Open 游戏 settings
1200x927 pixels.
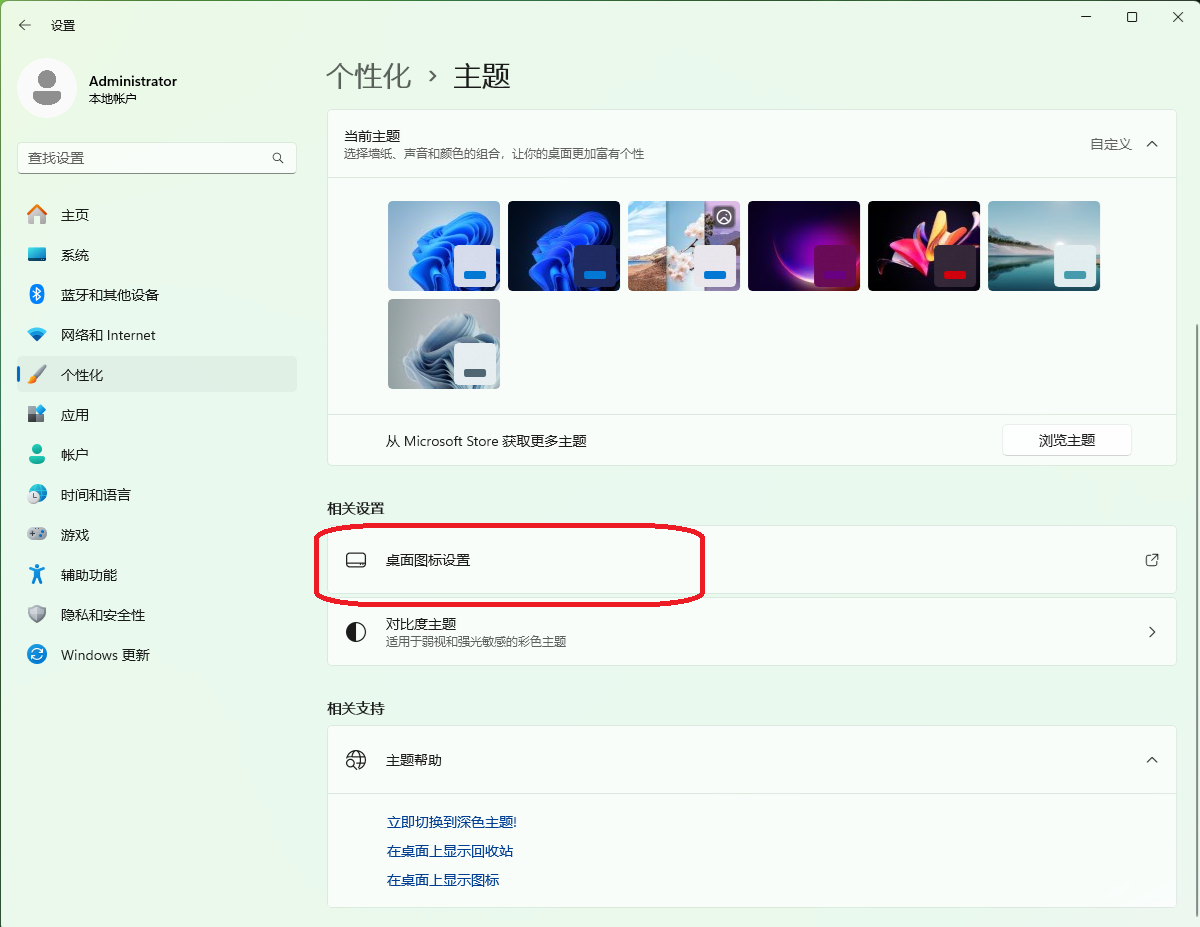pyautogui.click(x=157, y=535)
